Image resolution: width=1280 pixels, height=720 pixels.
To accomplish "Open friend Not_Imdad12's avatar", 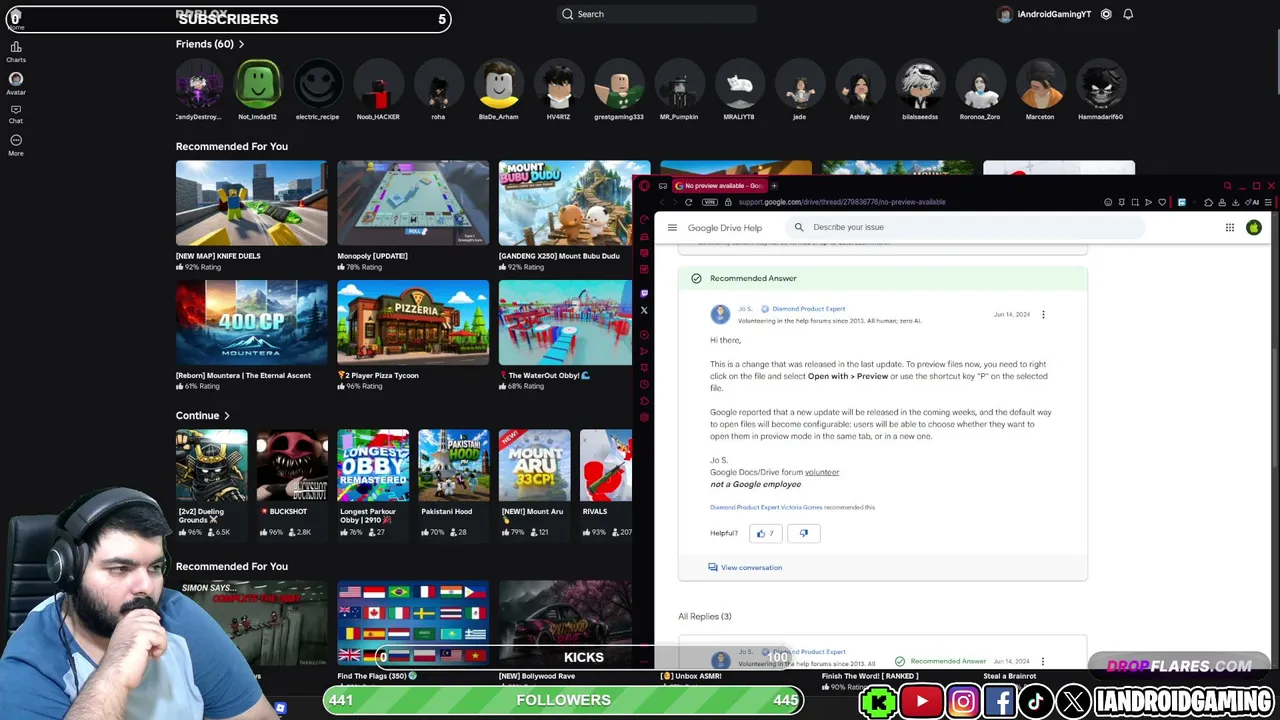I will [x=258, y=84].
